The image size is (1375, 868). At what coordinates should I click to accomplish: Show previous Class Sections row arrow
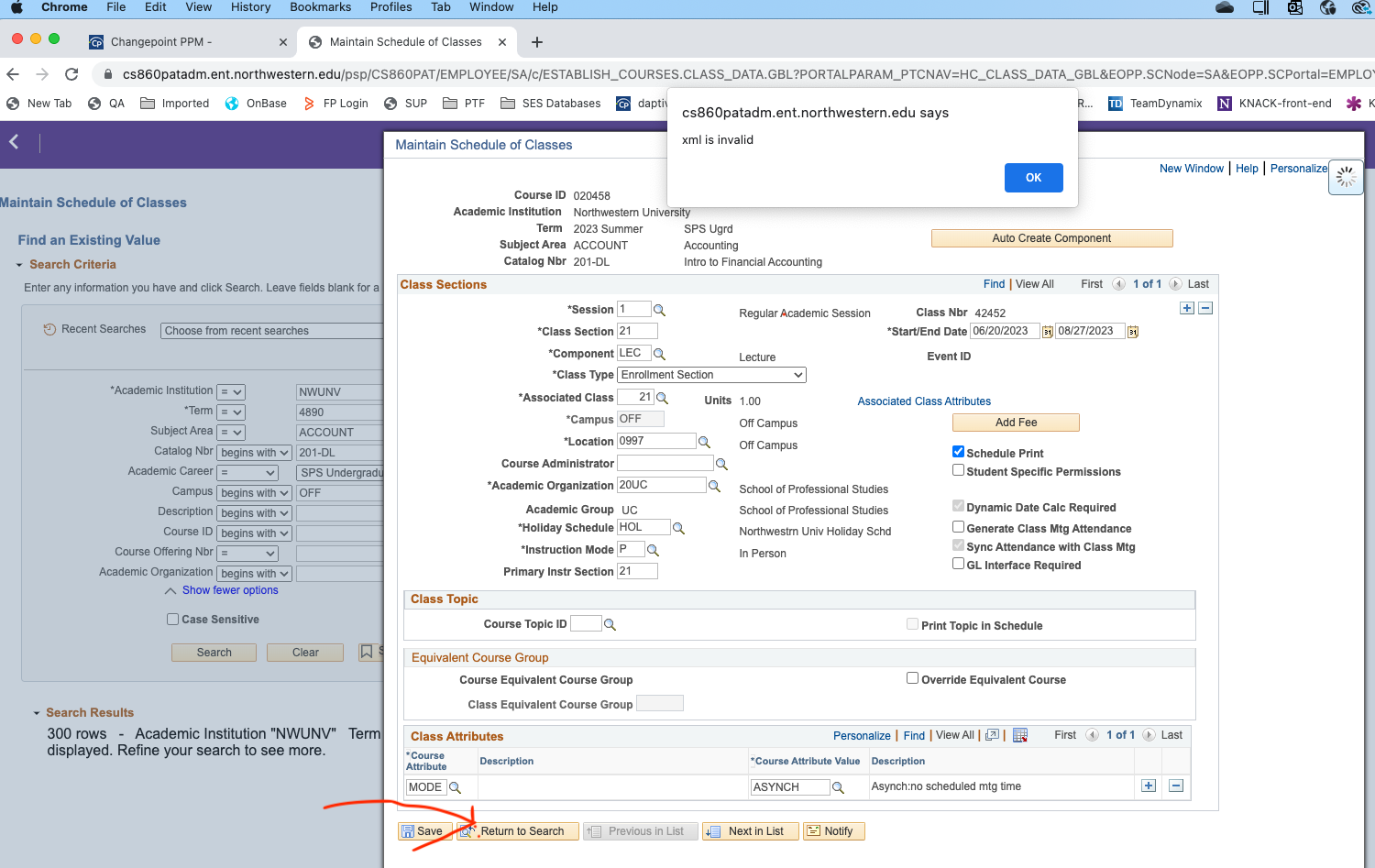[x=1118, y=284]
